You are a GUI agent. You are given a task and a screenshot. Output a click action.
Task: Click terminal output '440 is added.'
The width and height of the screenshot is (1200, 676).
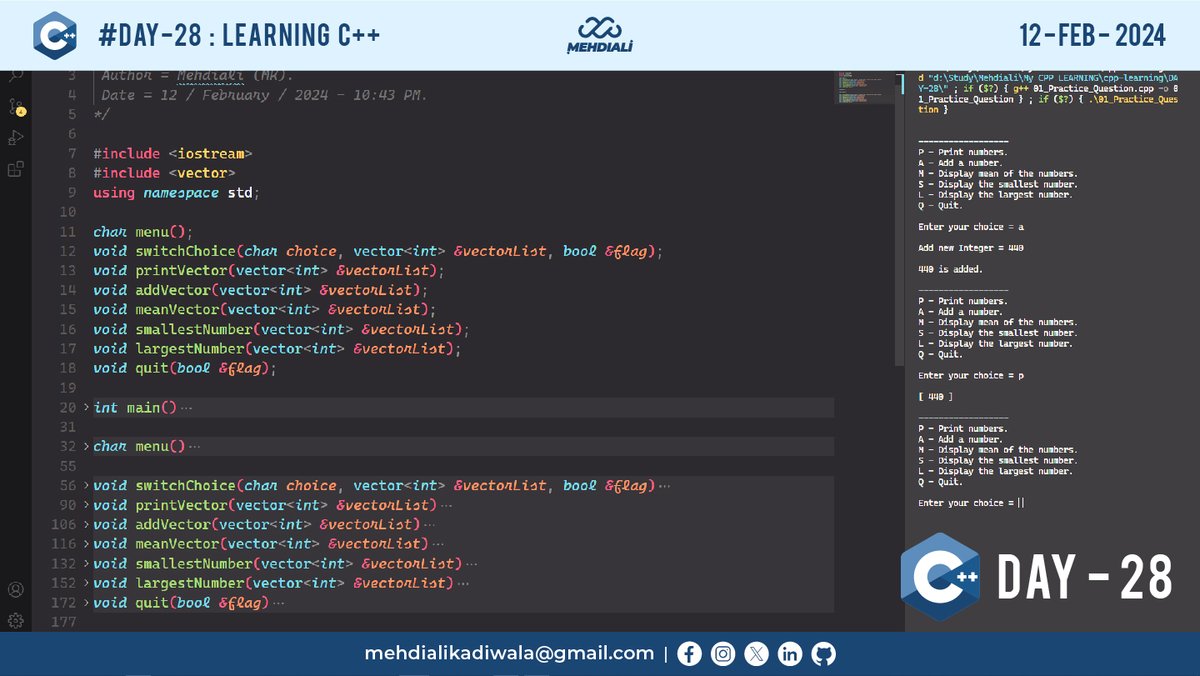pos(950,269)
